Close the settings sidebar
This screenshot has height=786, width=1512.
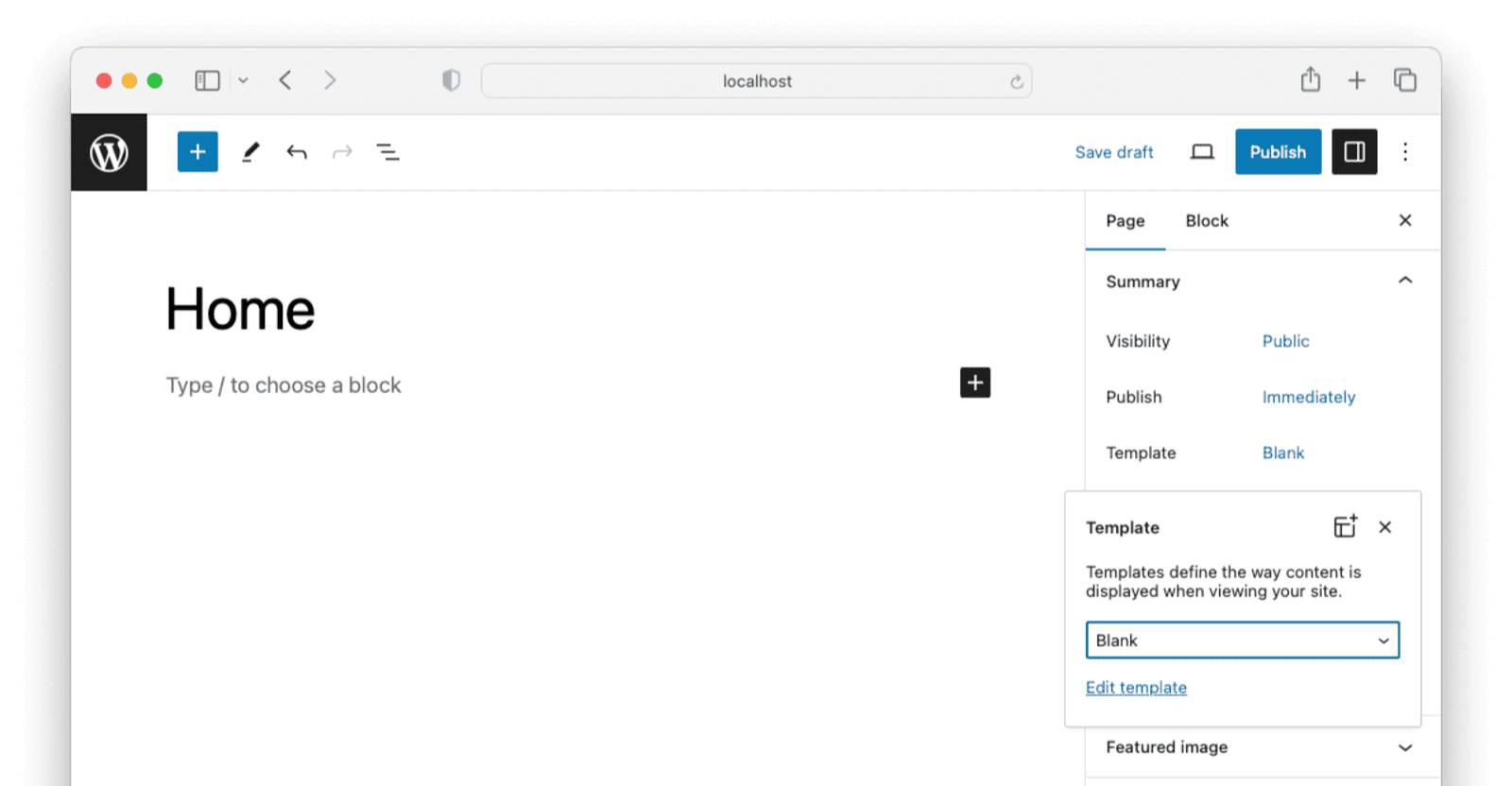[x=1405, y=220]
